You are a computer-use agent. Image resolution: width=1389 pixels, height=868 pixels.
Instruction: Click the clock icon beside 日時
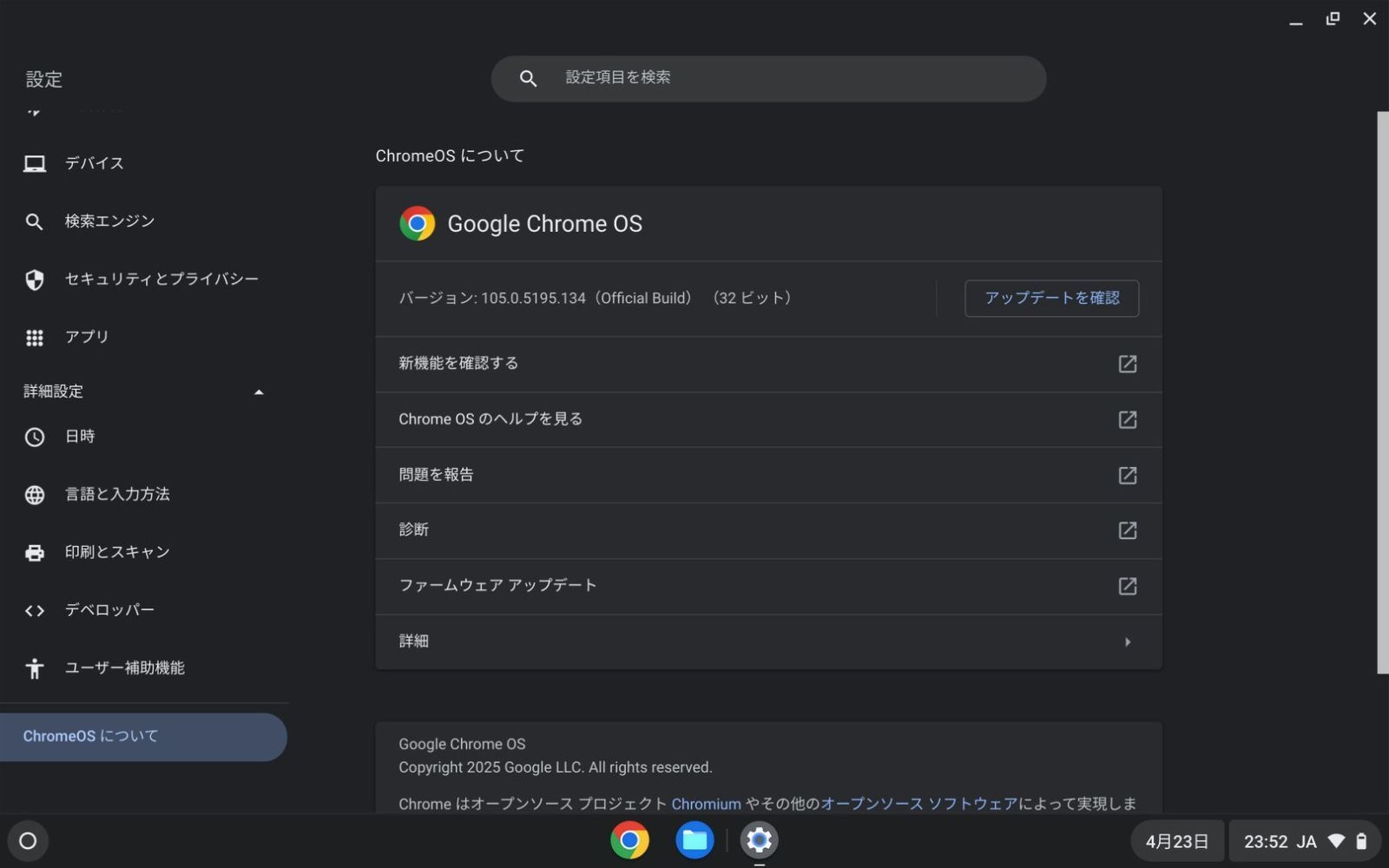[35, 437]
